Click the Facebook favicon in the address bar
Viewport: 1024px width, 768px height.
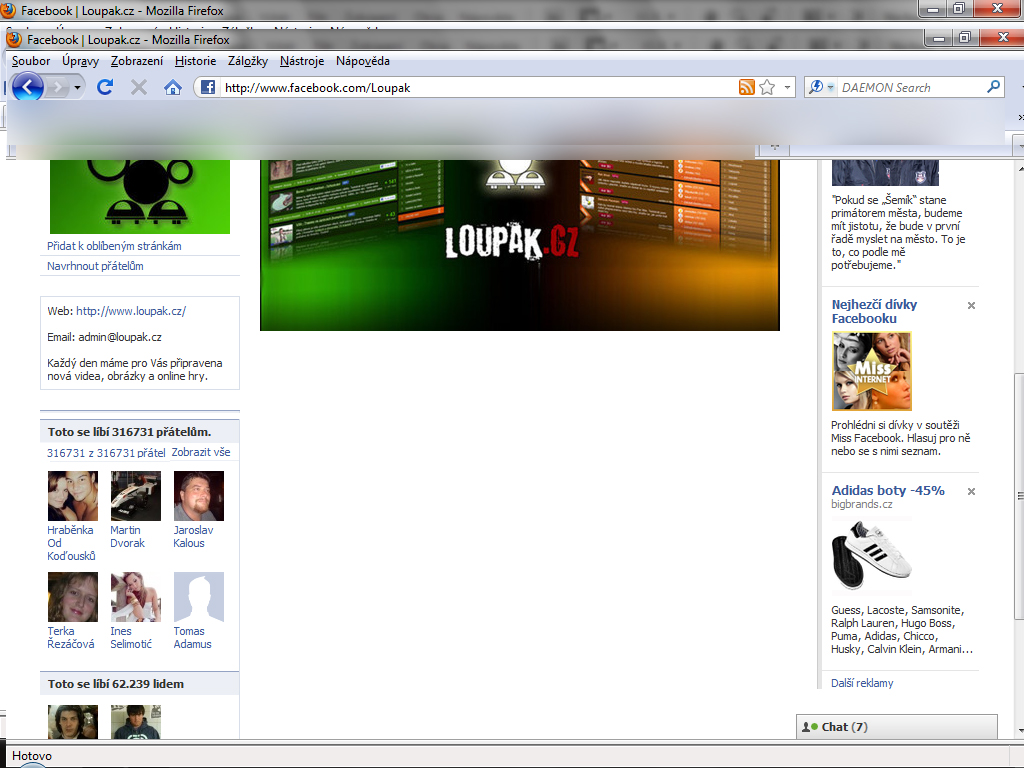tap(208, 87)
